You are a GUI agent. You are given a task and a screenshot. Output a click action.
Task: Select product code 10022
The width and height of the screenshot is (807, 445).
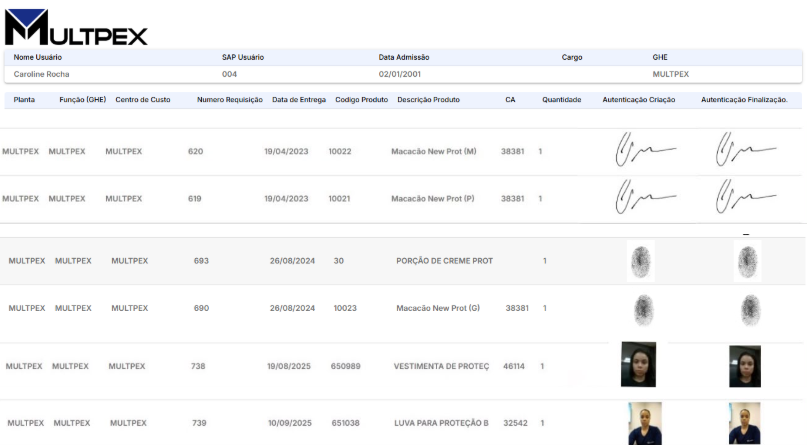pos(340,151)
